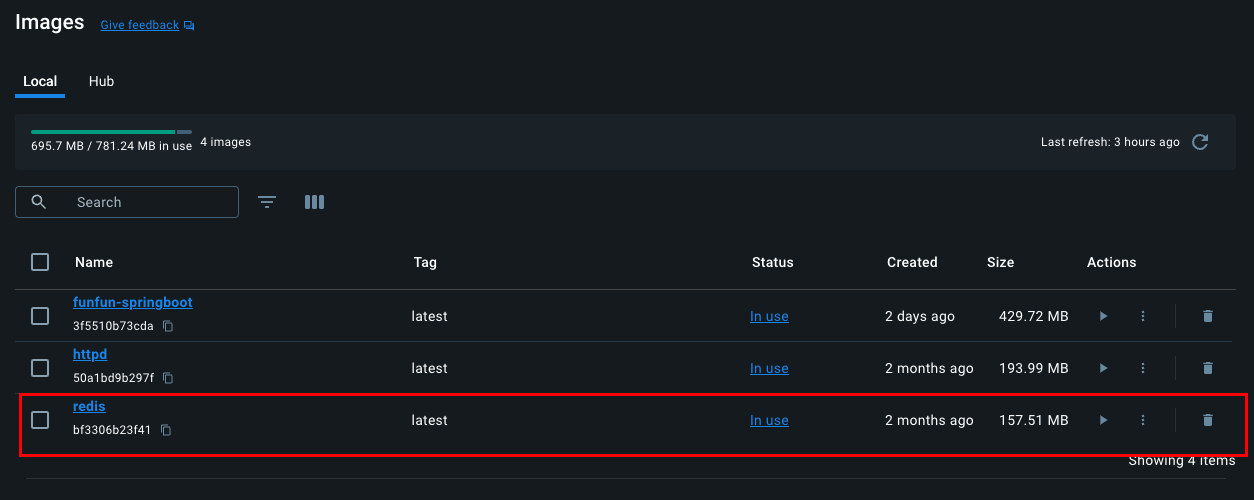Run the httpd image
The width and height of the screenshot is (1254, 500).
pyautogui.click(x=1103, y=368)
